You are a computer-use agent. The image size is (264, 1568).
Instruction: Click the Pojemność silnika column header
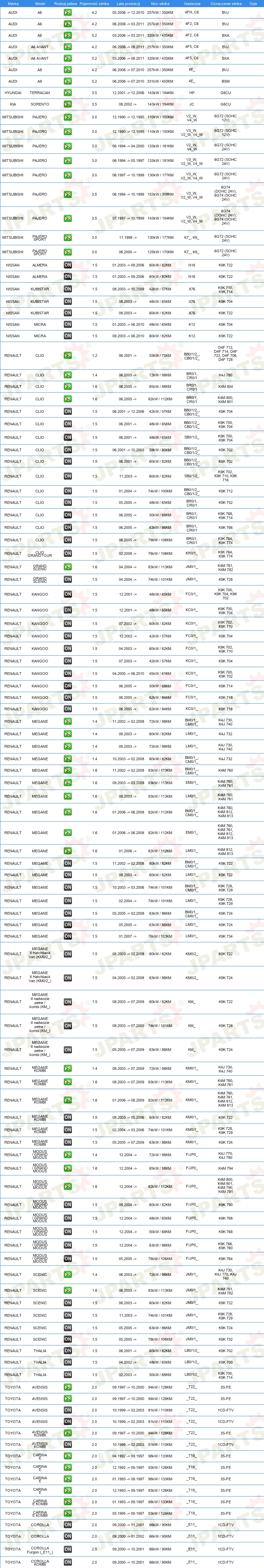coord(94,4)
